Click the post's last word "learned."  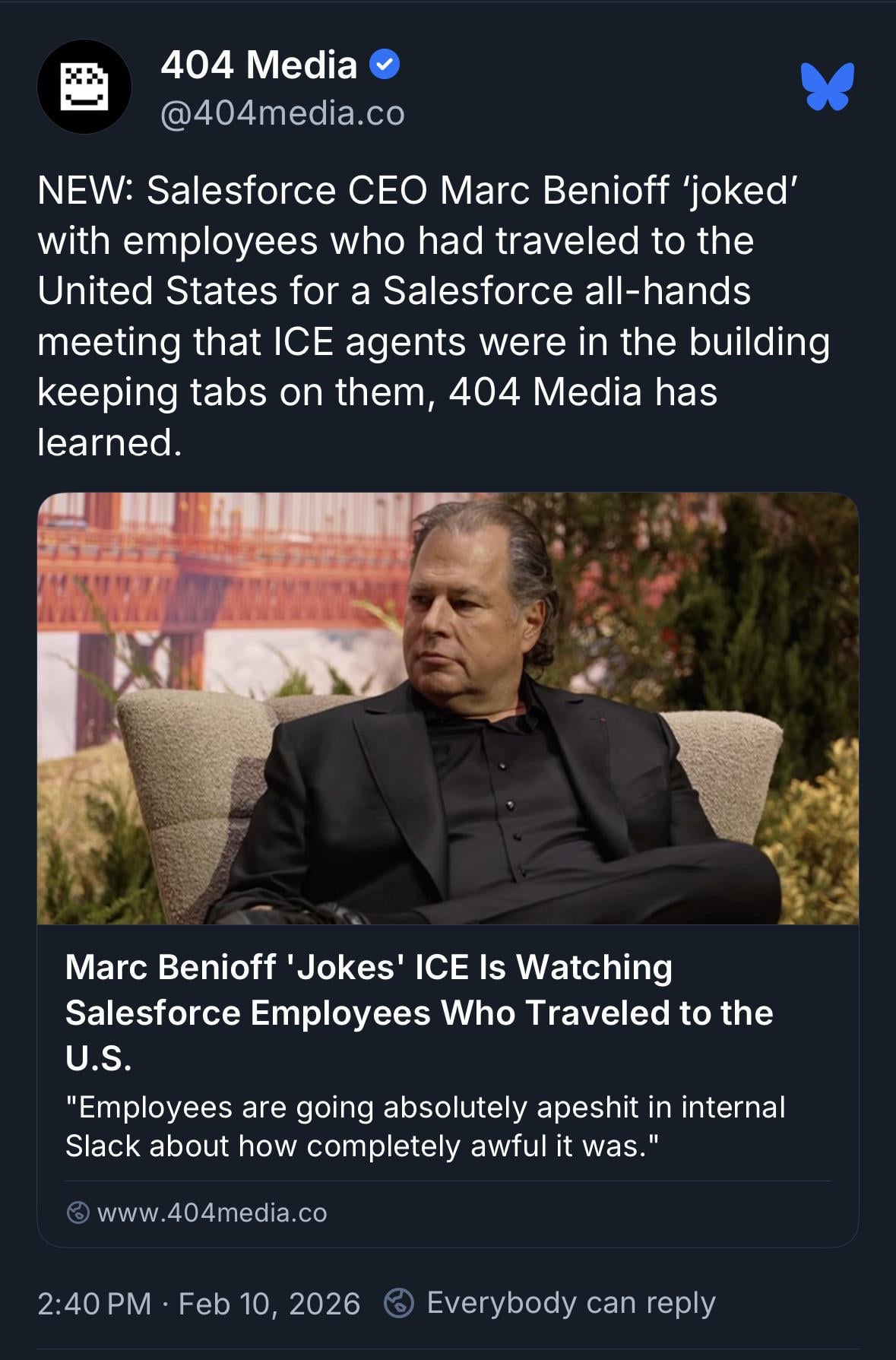(x=110, y=442)
